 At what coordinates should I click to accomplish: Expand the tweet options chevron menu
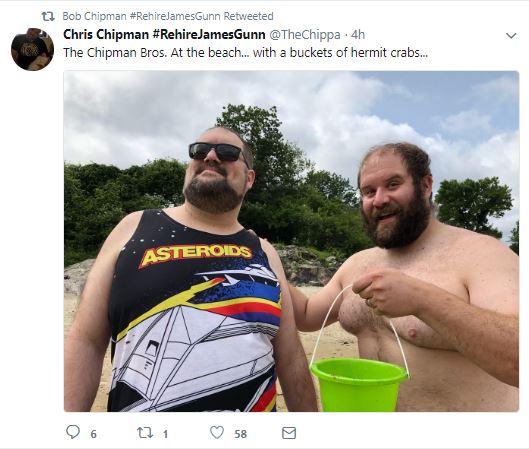click(x=511, y=35)
